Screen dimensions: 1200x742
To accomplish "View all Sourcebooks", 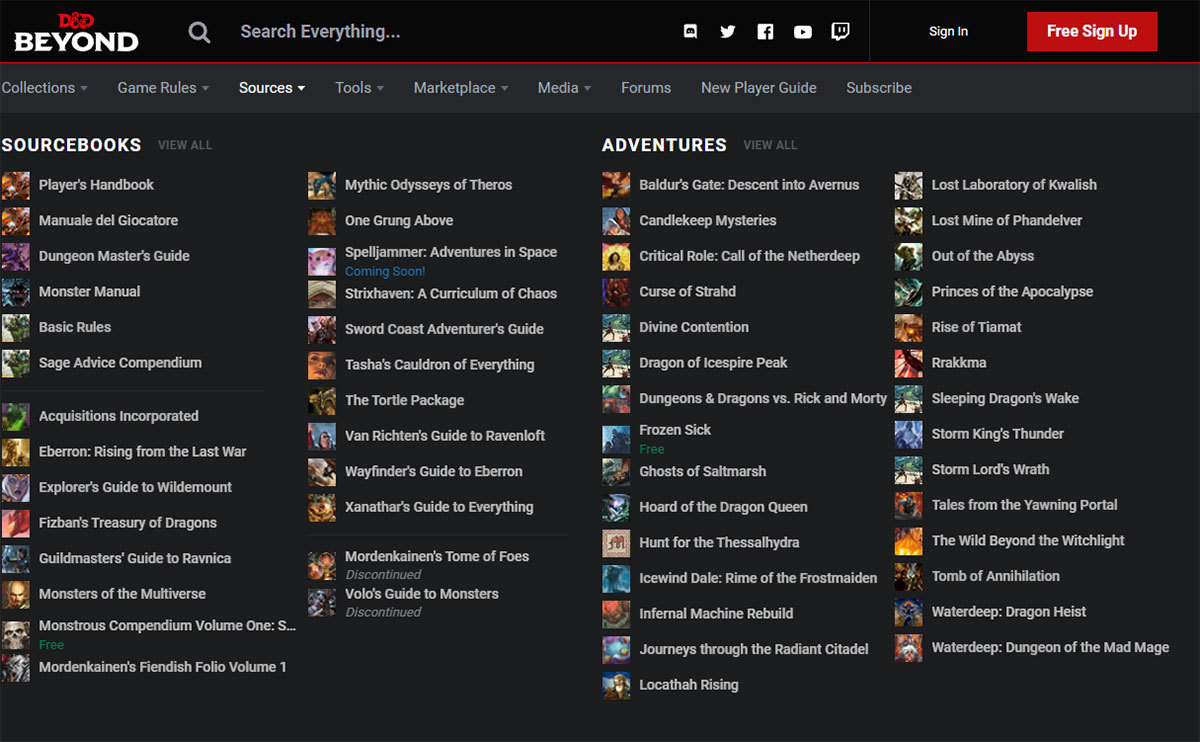I will 185,145.
